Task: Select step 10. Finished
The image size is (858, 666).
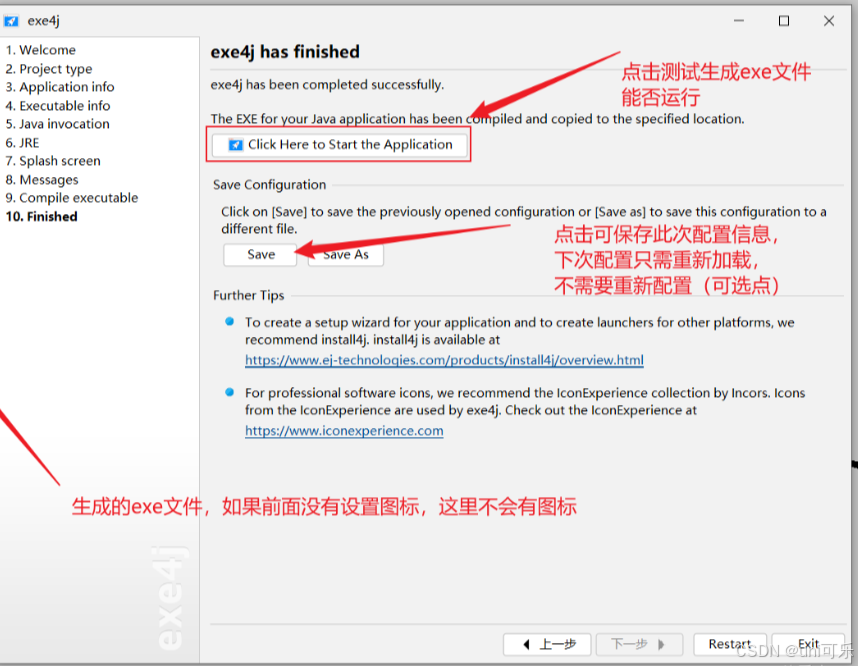Action: click(42, 217)
